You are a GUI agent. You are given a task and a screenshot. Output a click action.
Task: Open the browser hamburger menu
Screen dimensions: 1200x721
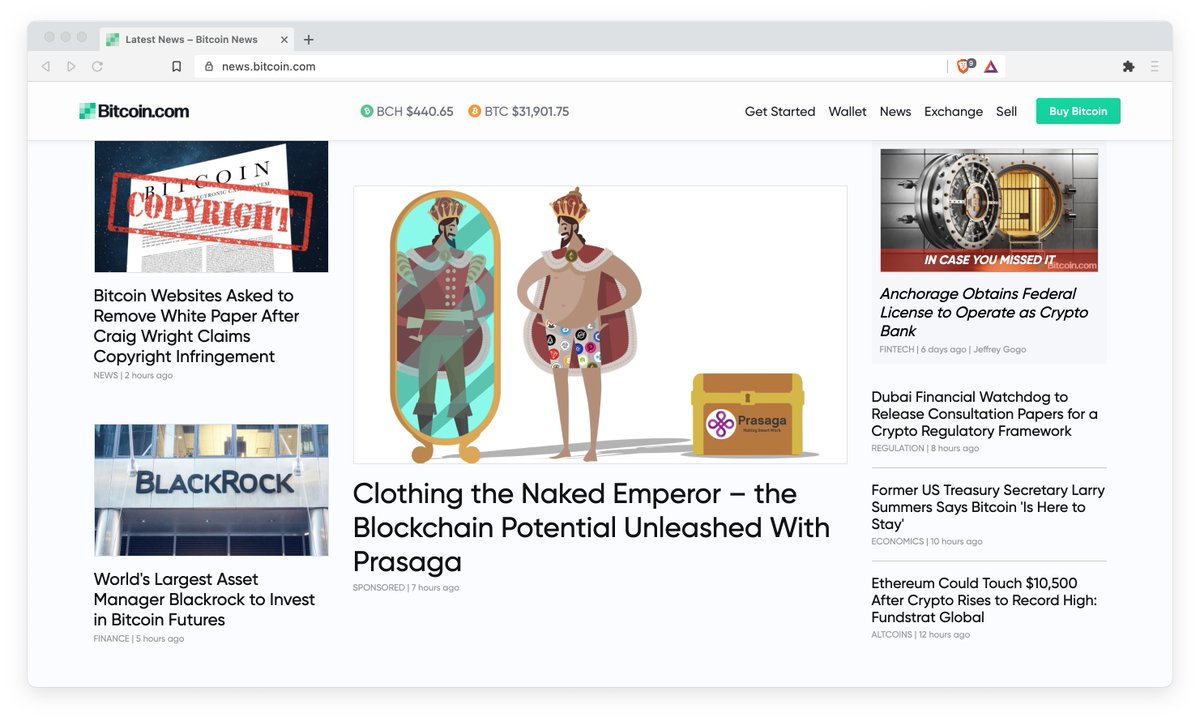coord(1155,66)
